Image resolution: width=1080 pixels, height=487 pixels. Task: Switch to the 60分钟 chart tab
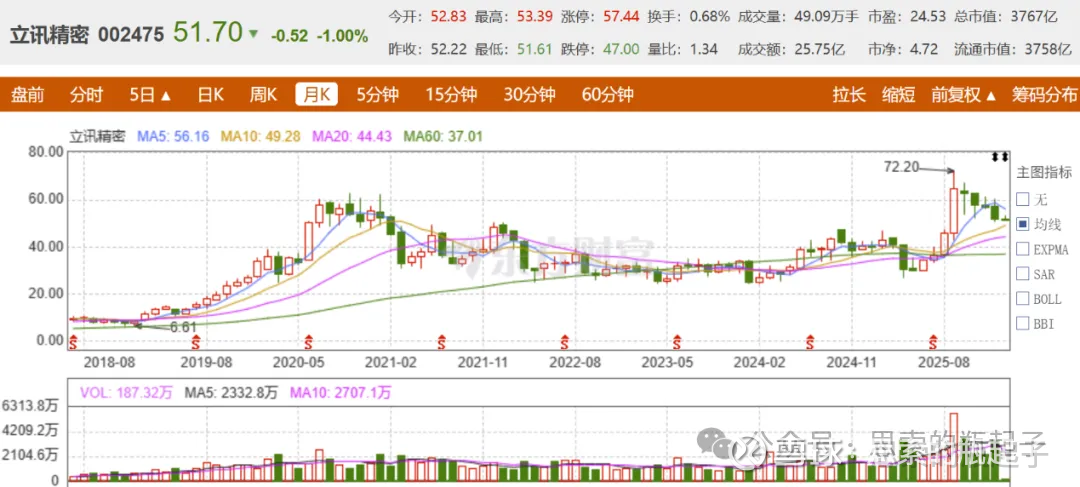[608, 94]
